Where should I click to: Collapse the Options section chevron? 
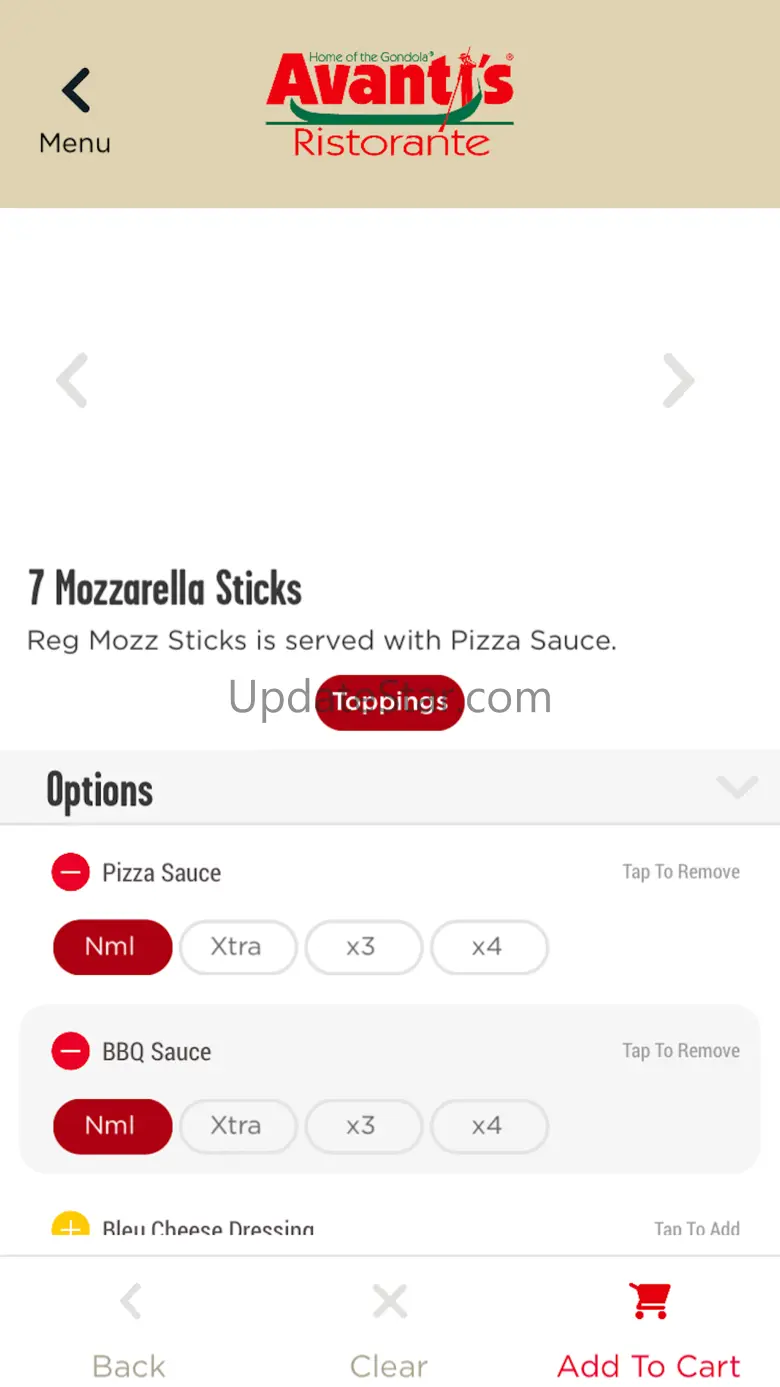pyautogui.click(x=737, y=788)
